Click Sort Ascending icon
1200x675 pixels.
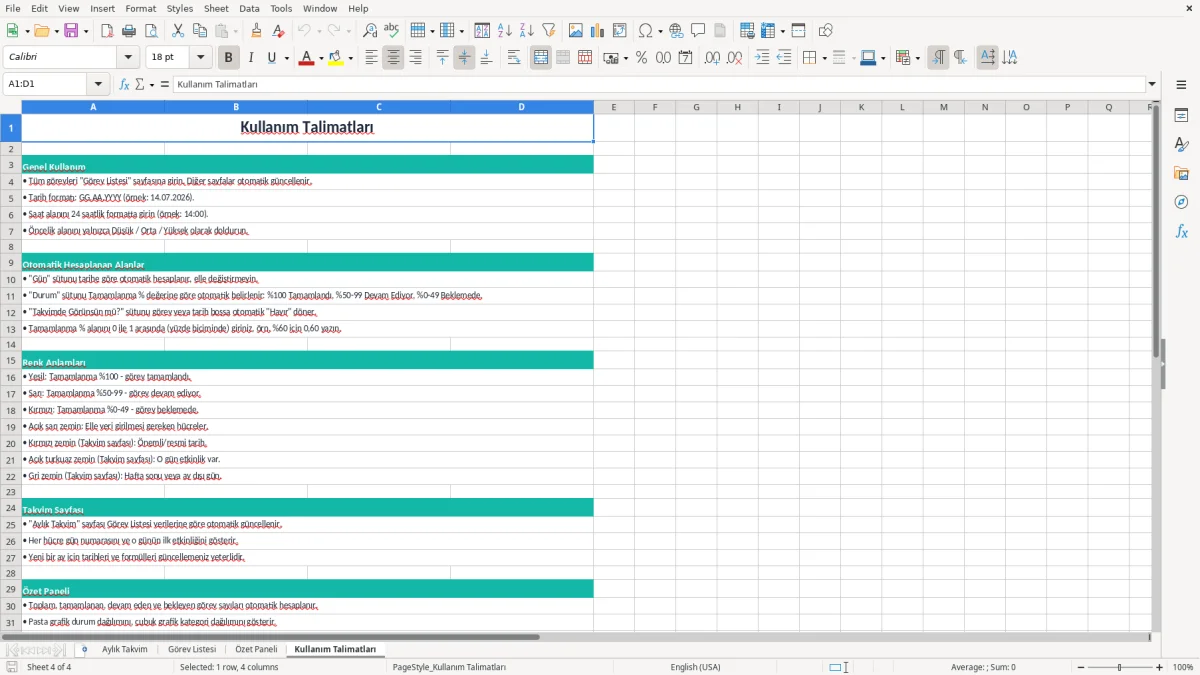point(505,31)
